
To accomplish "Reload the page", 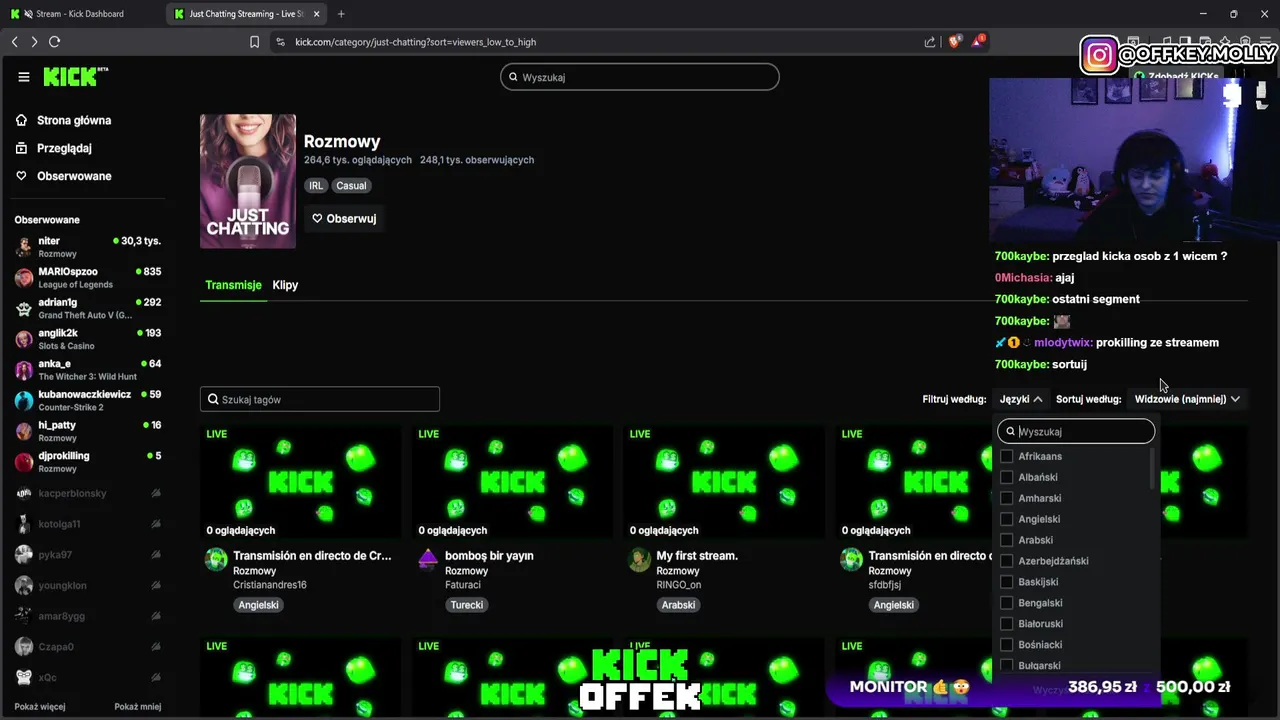I will click(54, 42).
